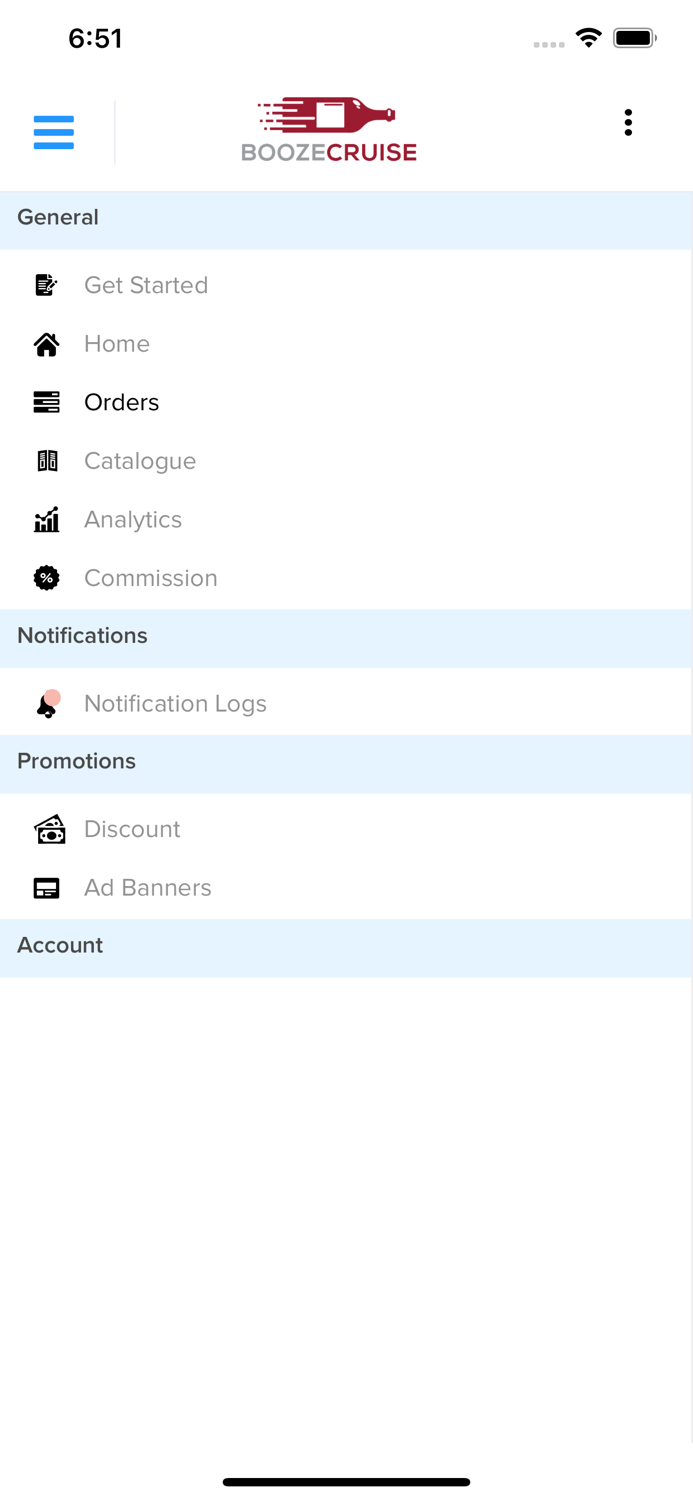The image size is (693, 1500).
Task: Open the Orders menu item
Action: [122, 402]
